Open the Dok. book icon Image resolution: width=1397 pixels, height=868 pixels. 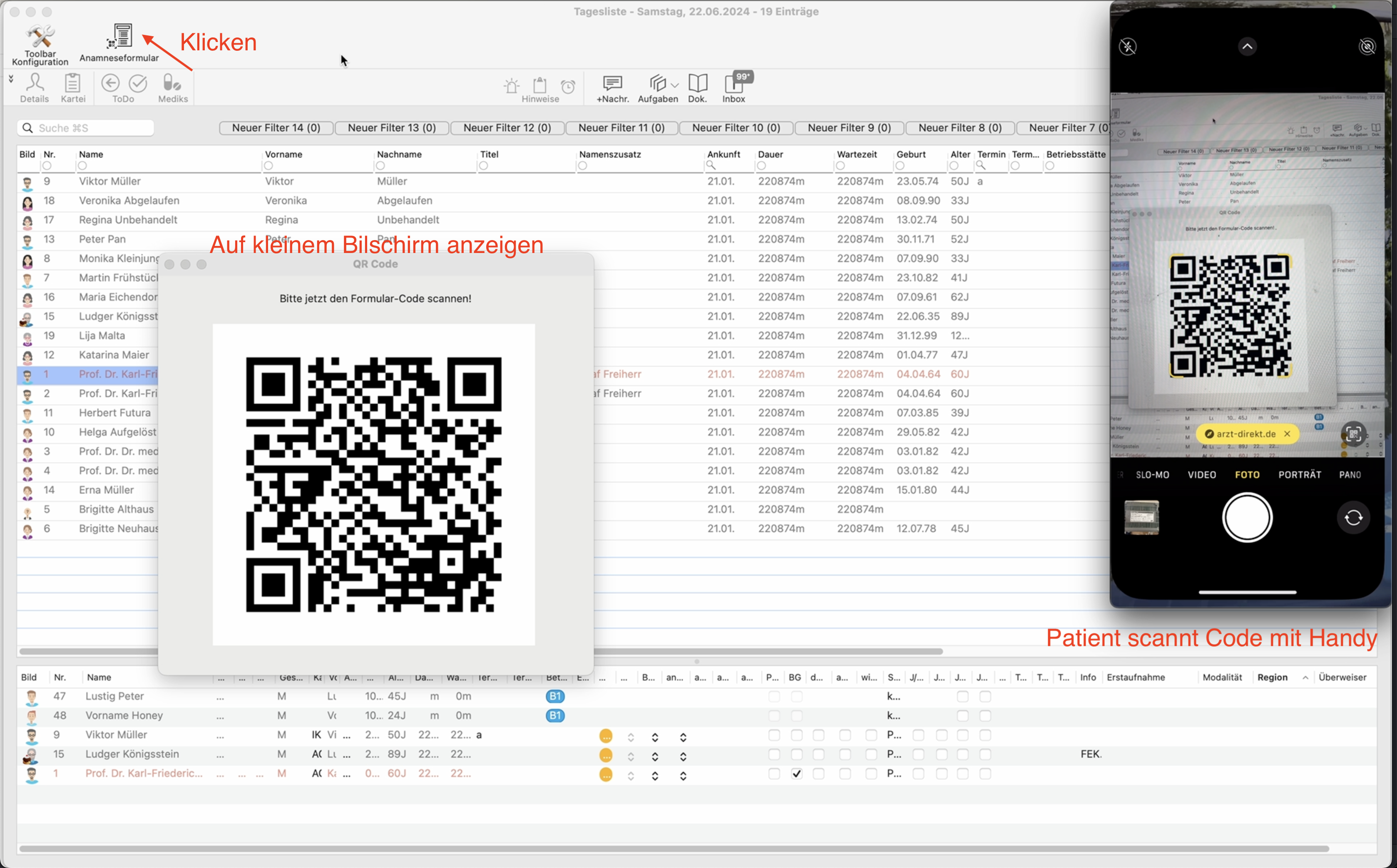(x=698, y=88)
